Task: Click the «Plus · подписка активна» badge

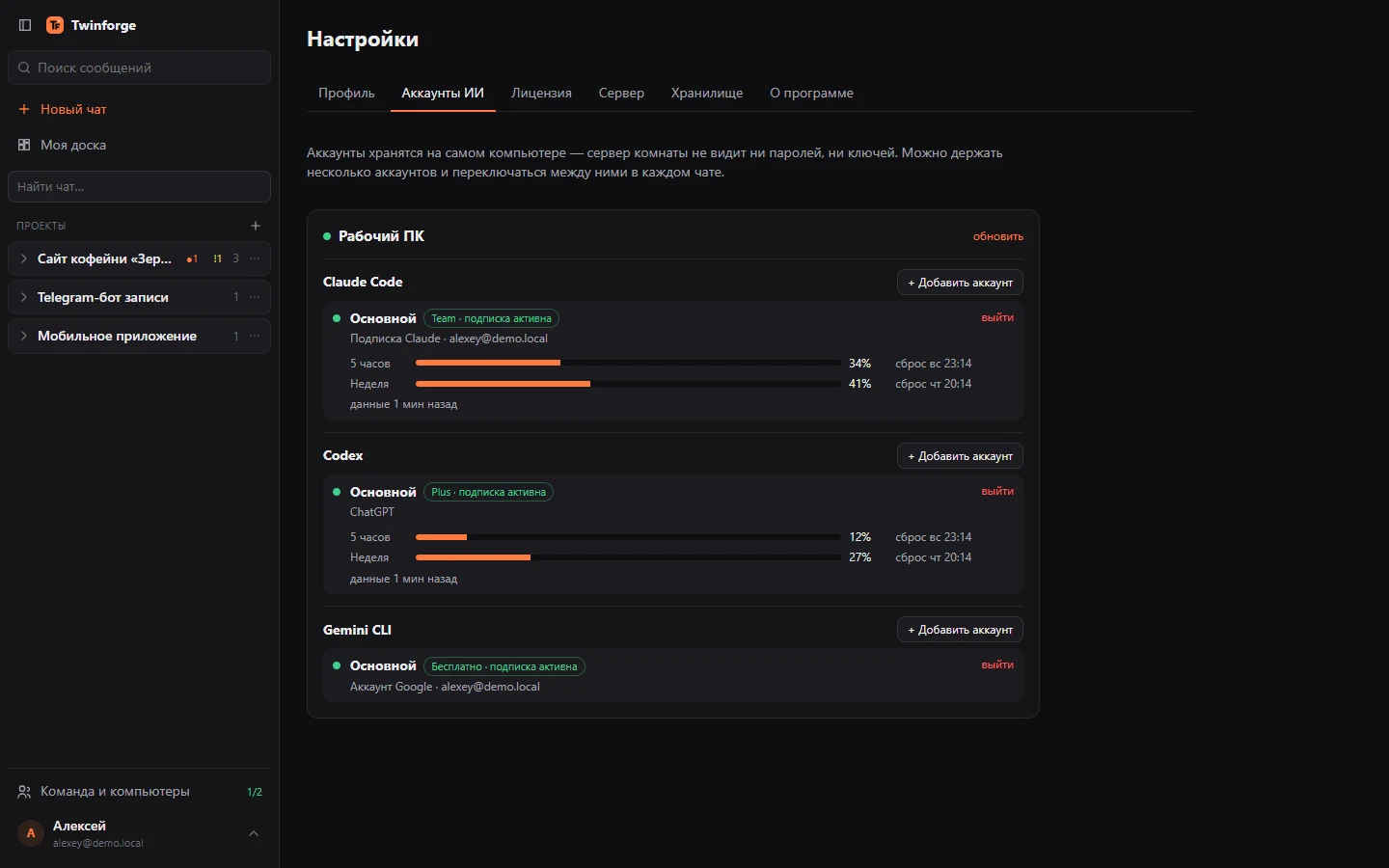Action: coord(488,492)
